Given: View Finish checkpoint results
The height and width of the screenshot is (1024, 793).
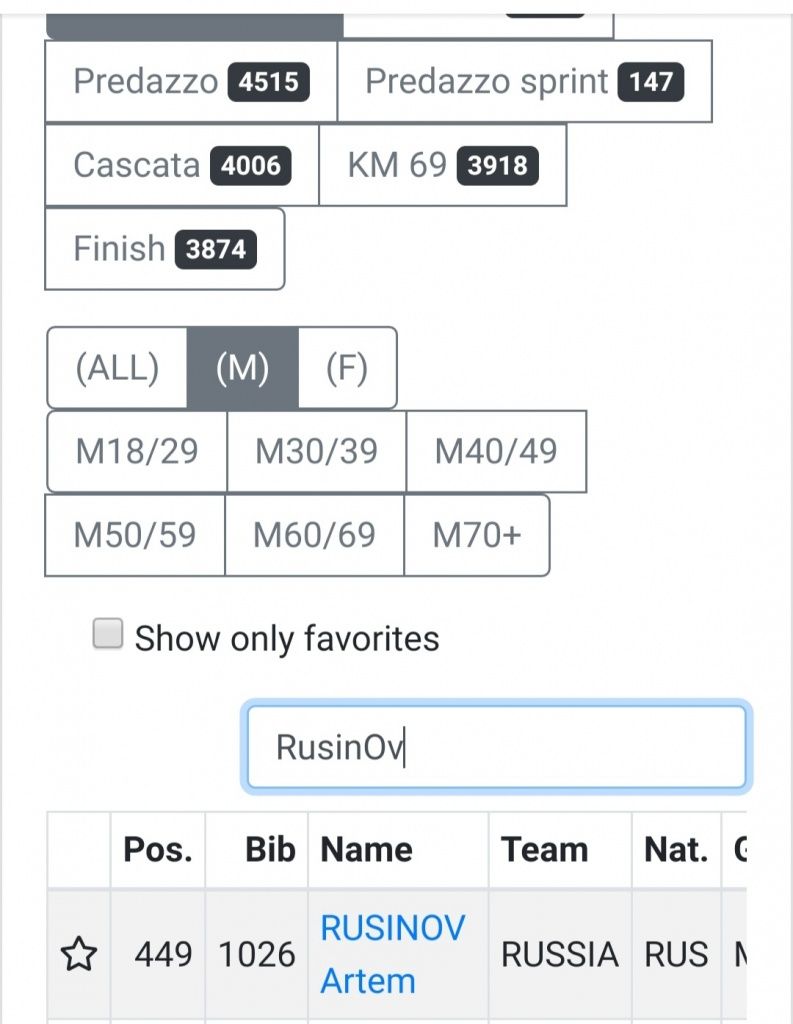Looking at the screenshot, I should coord(164,248).
